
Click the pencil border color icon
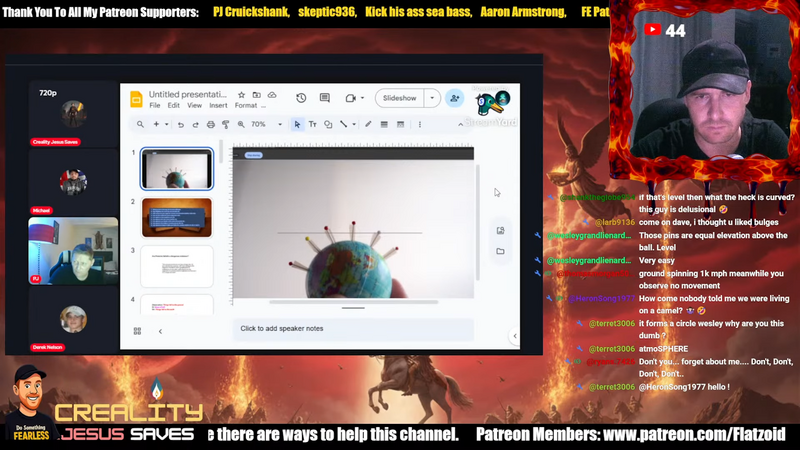coord(368,124)
